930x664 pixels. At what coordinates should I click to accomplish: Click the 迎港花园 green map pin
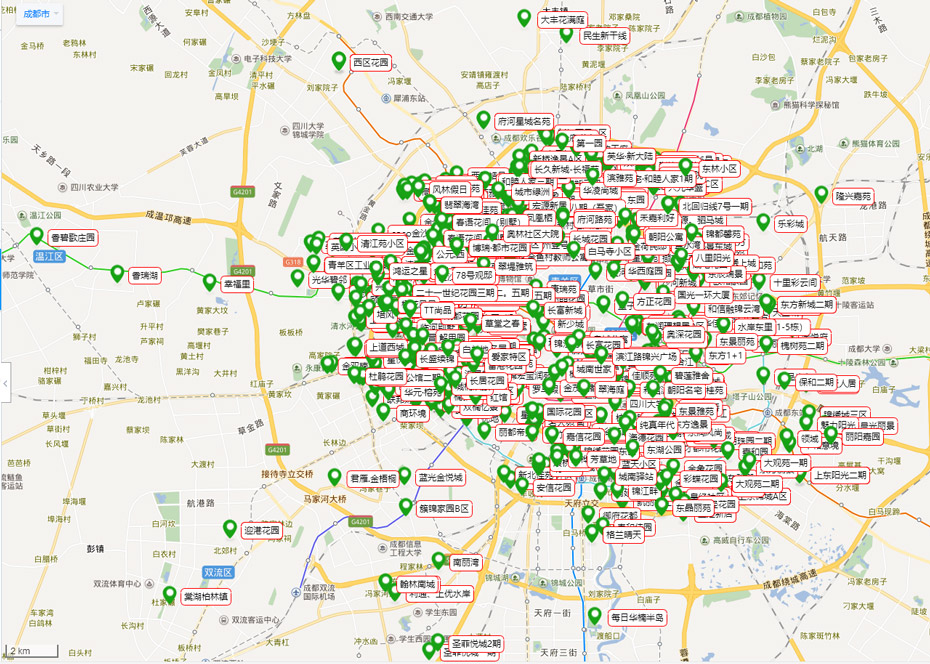230,529
